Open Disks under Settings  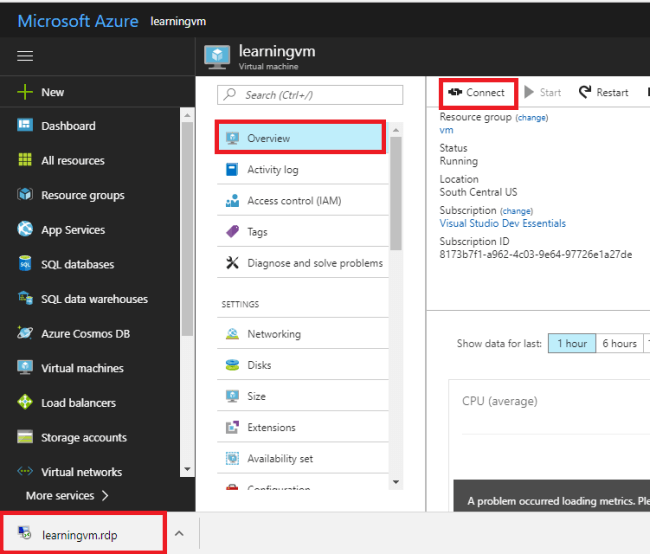303,365
